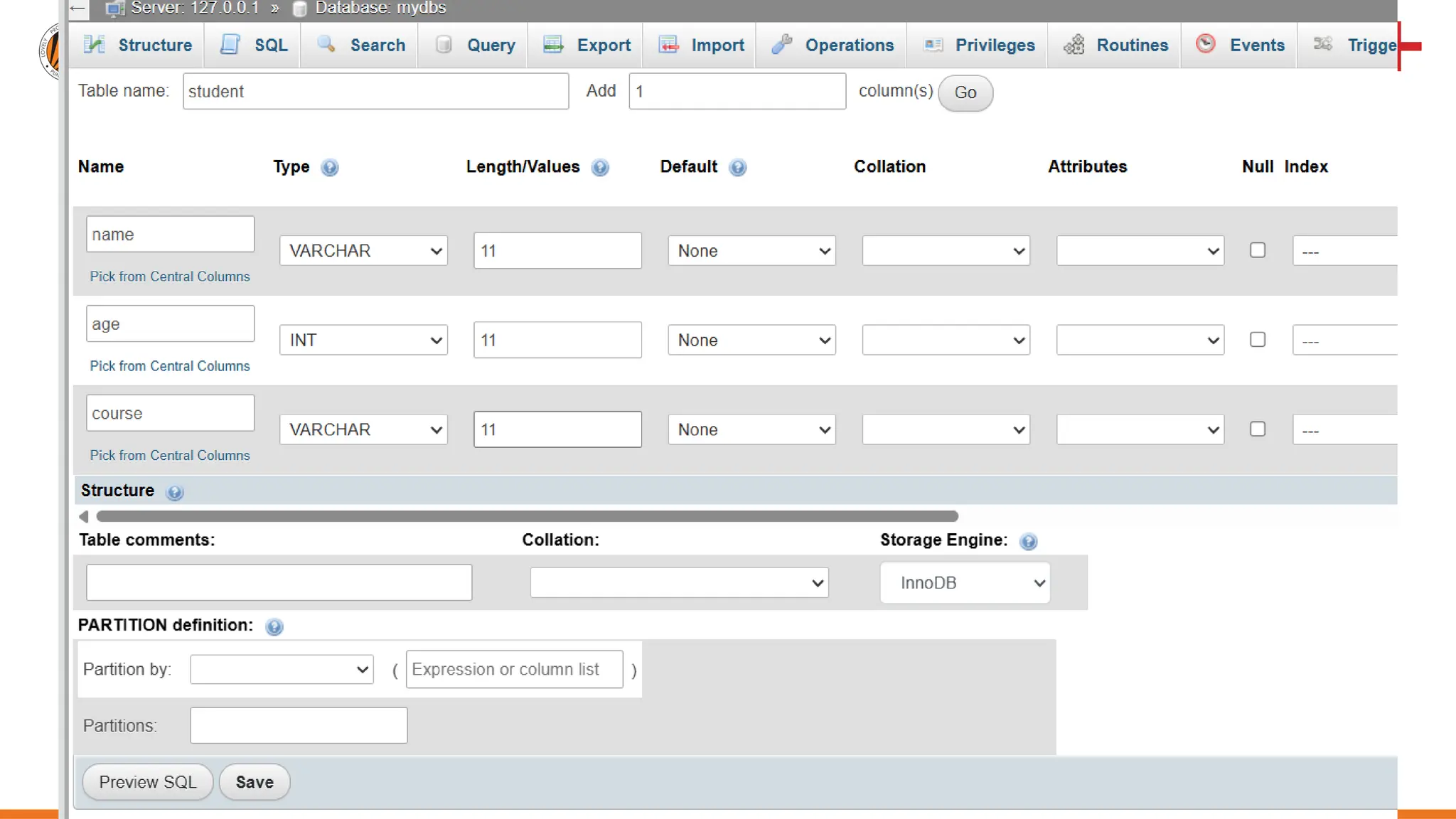Click Pick from Central Columns under name

coord(170,277)
